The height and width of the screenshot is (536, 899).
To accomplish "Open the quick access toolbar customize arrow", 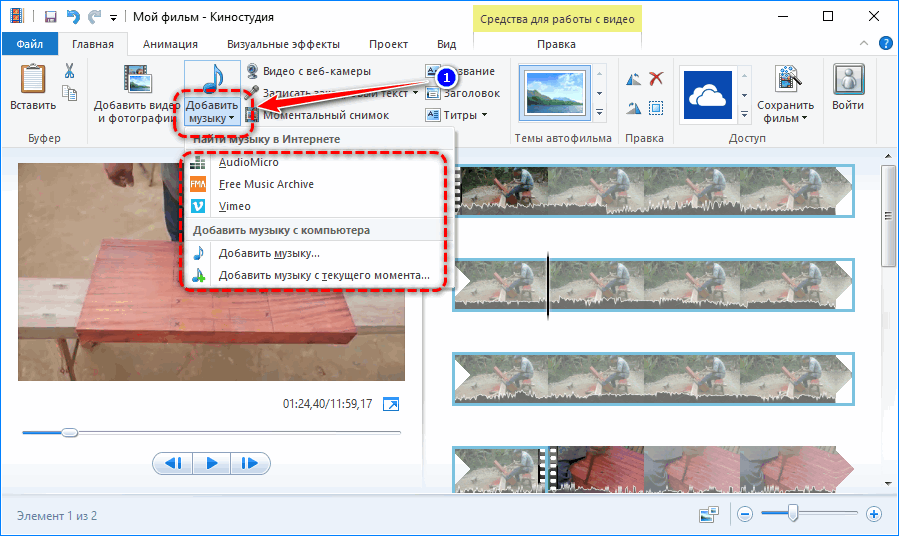I will pos(114,18).
